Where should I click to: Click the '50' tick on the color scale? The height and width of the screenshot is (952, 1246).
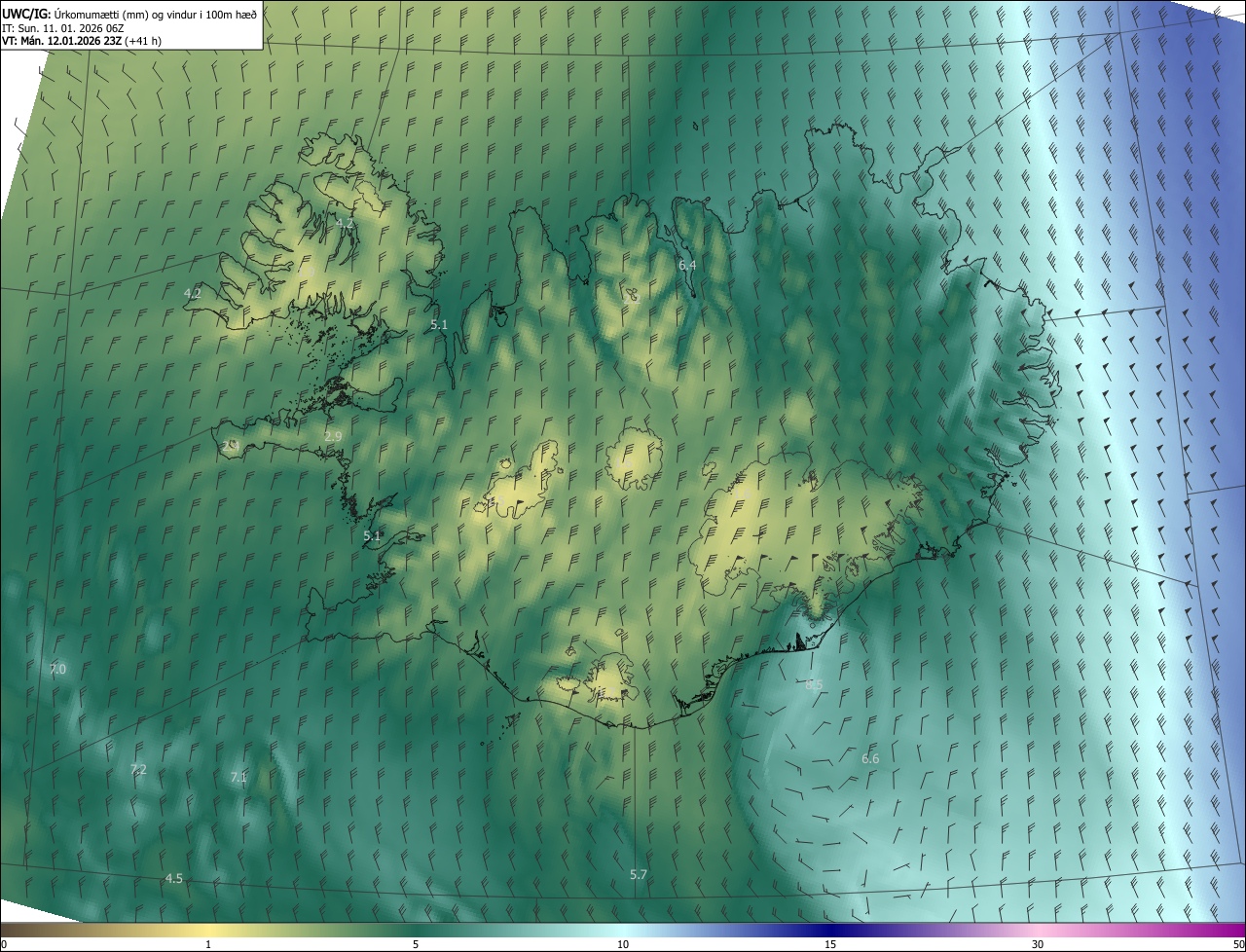(x=1238, y=945)
